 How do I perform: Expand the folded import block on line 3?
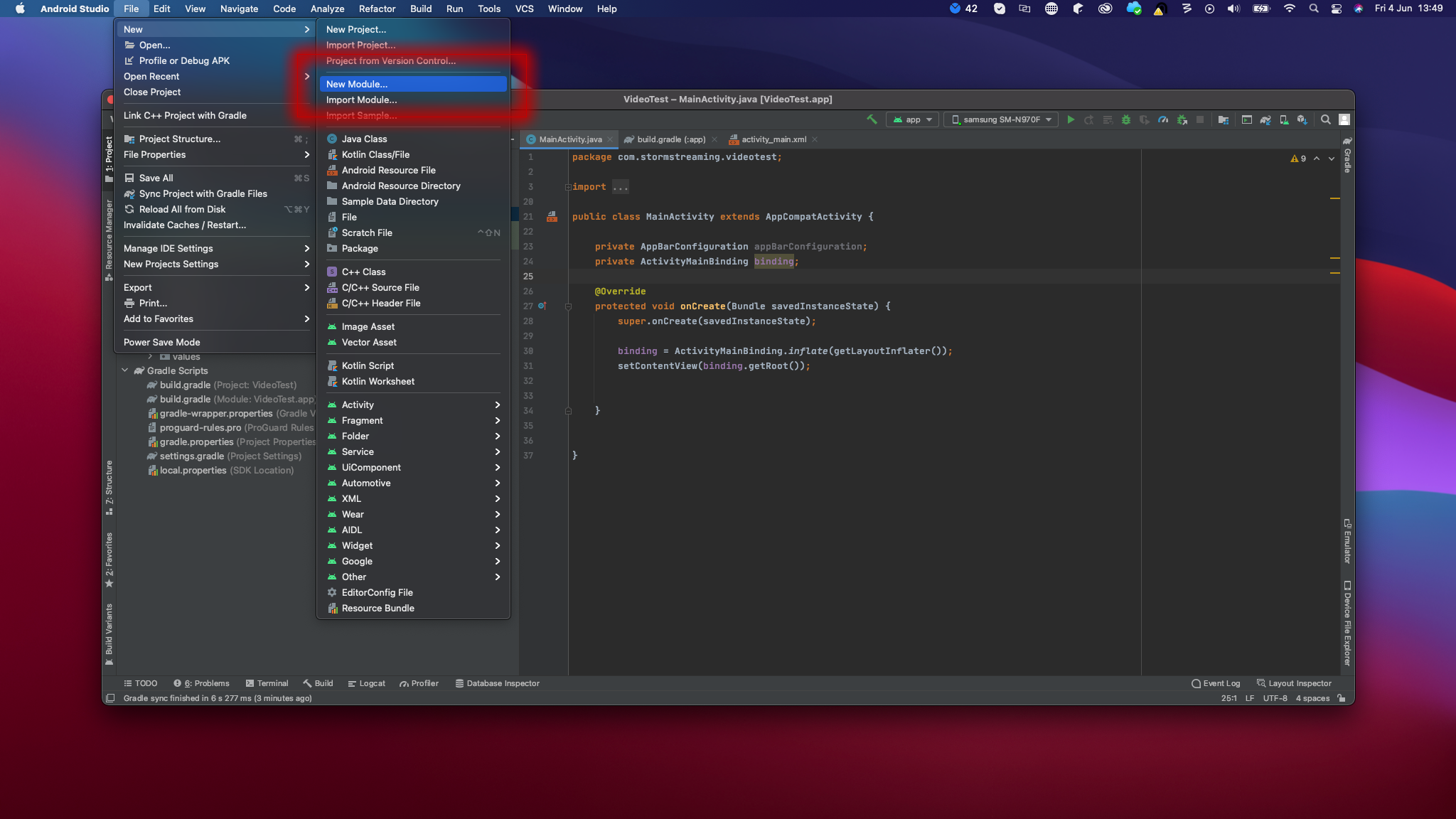click(x=568, y=187)
